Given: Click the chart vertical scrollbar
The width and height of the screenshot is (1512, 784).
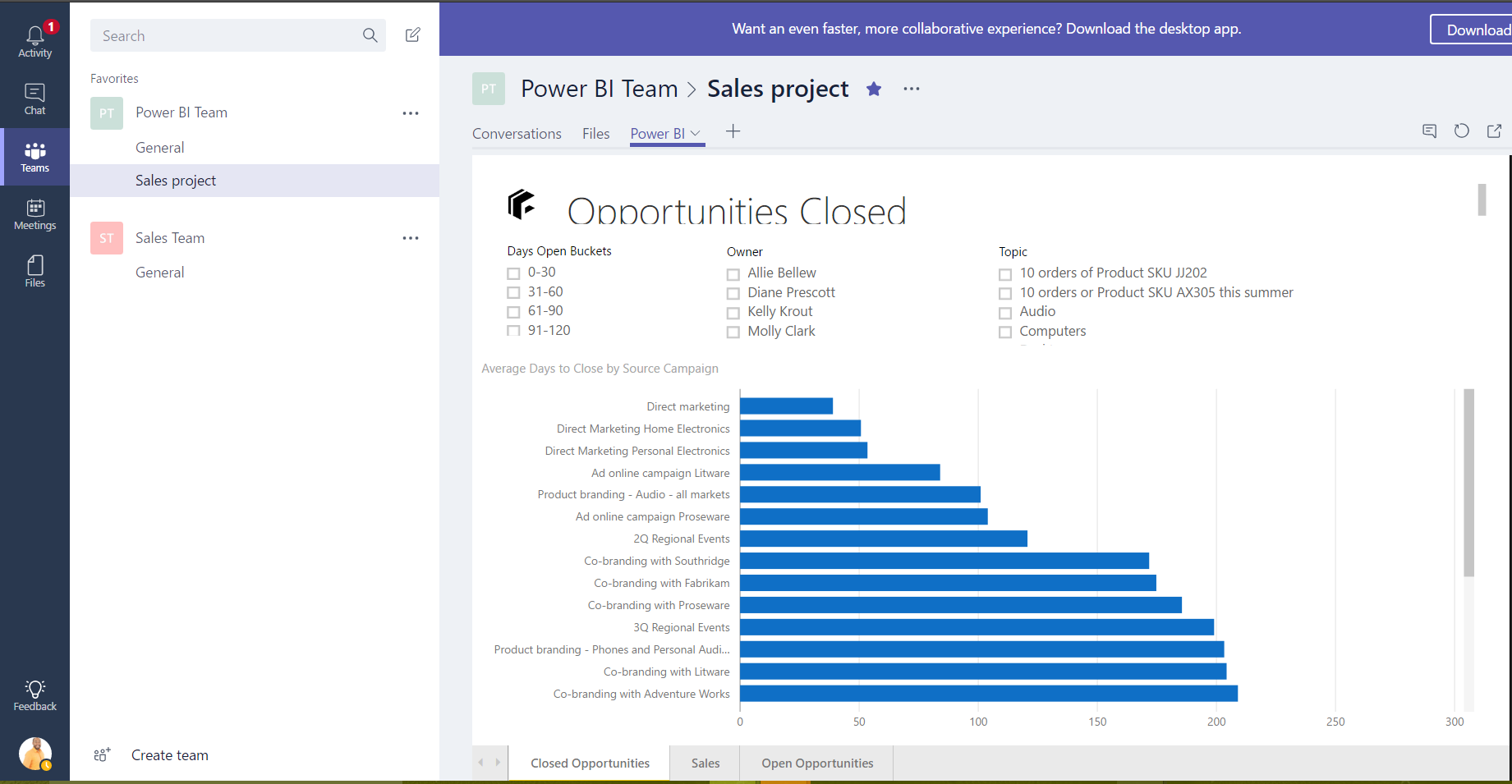Looking at the screenshot, I should click(1468, 483).
